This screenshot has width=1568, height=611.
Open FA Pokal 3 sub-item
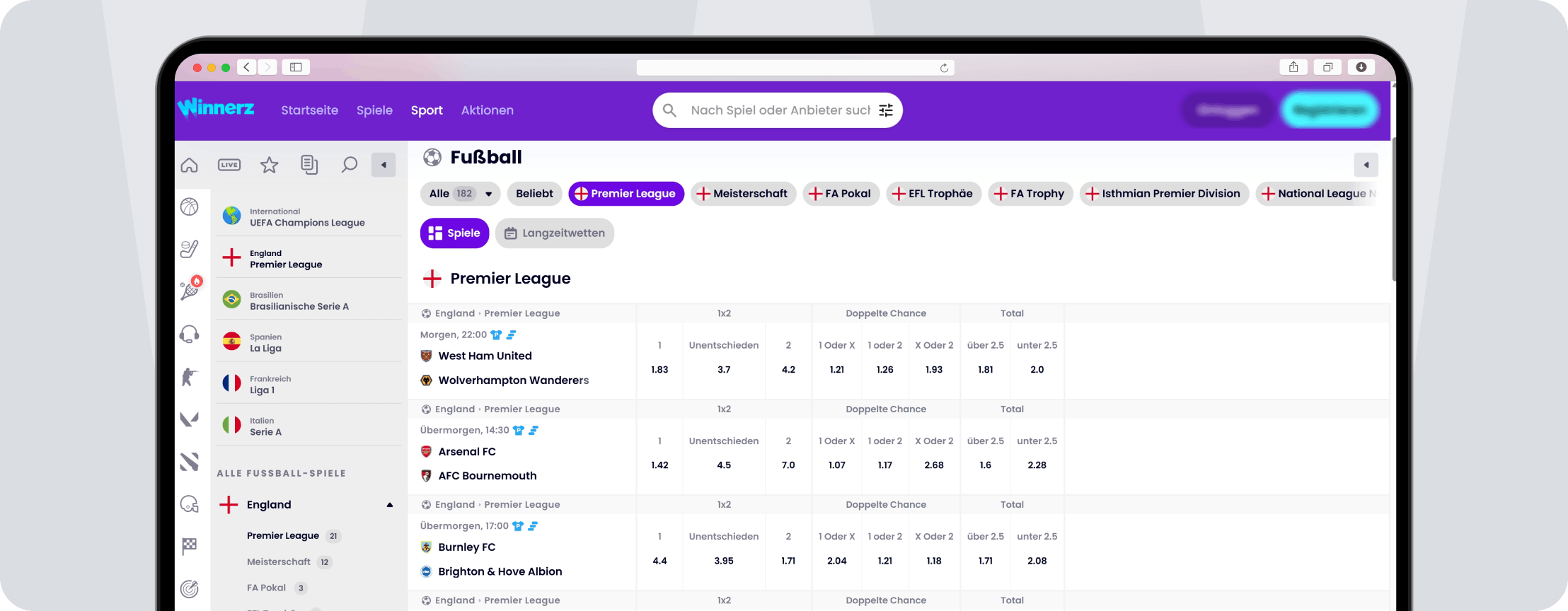[x=277, y=588]
